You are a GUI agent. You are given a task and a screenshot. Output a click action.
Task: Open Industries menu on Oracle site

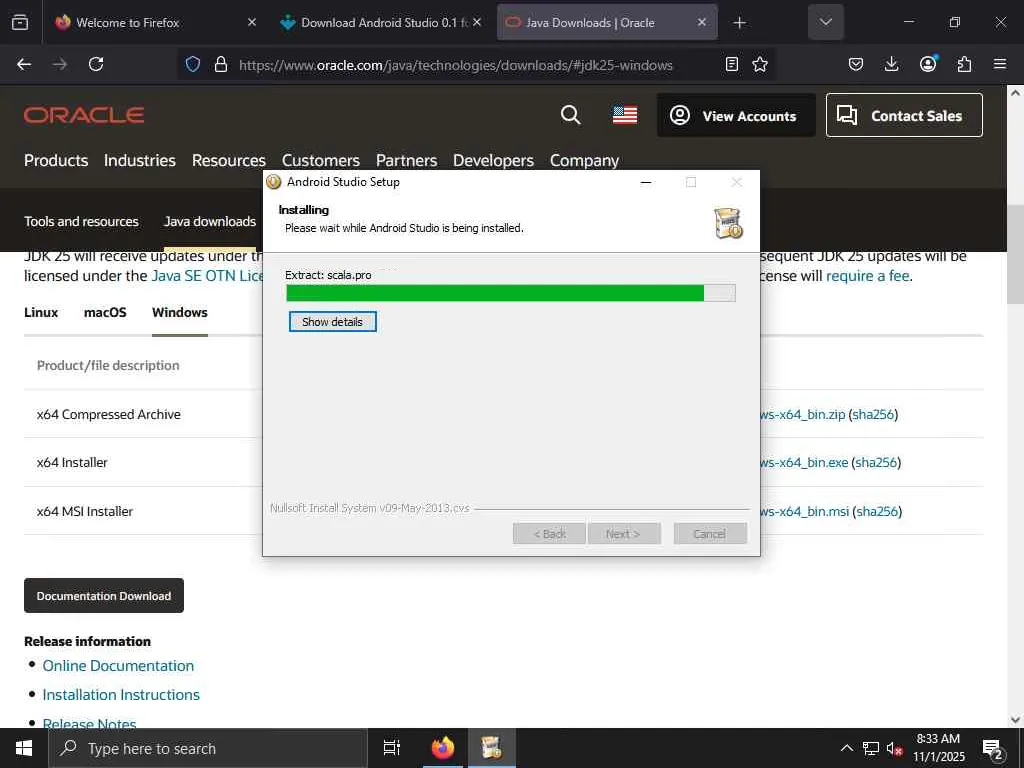[x=140, y=160]
